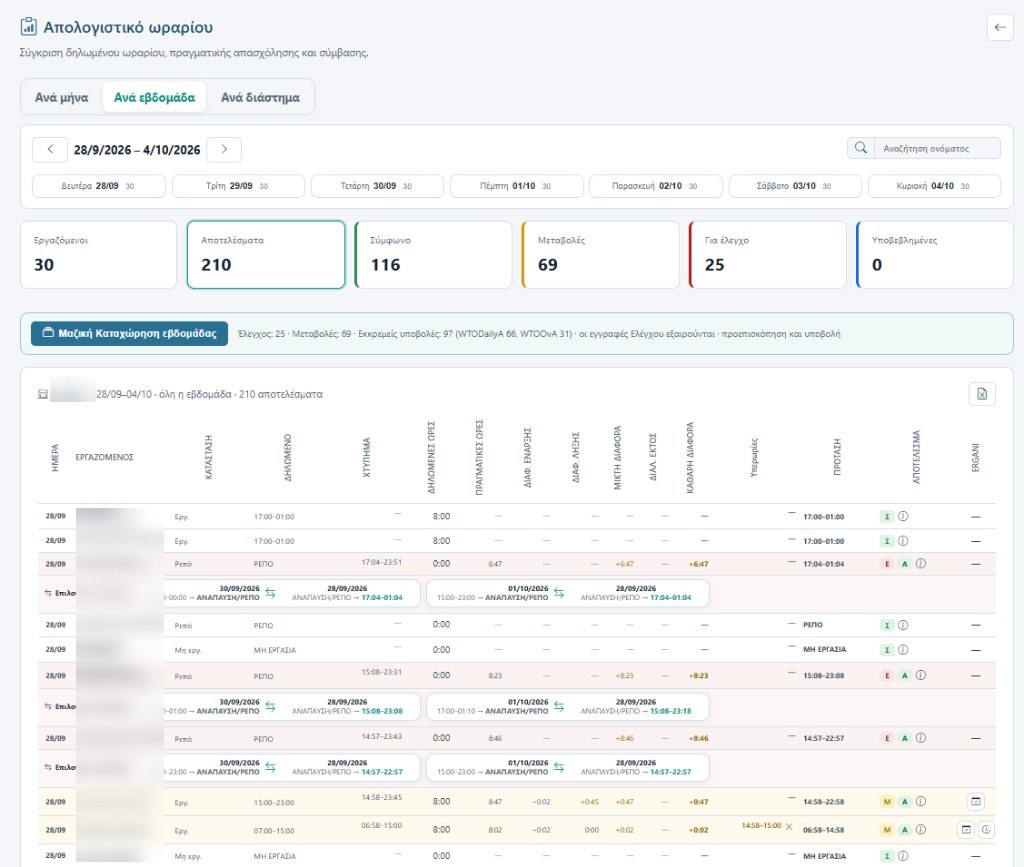Filter by day Σάββατο 03/10
Viewport: 1024px width, 867px height.
(795, 186)
